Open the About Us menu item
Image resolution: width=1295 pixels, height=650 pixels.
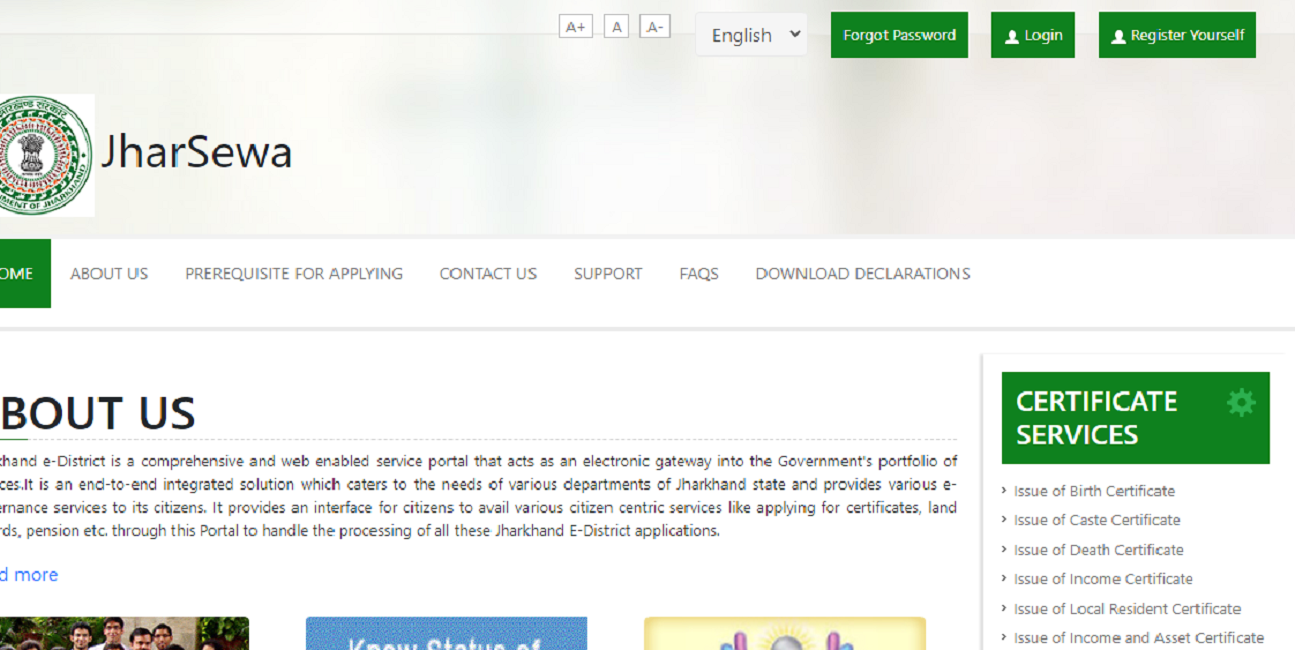(x=109, y=273)
